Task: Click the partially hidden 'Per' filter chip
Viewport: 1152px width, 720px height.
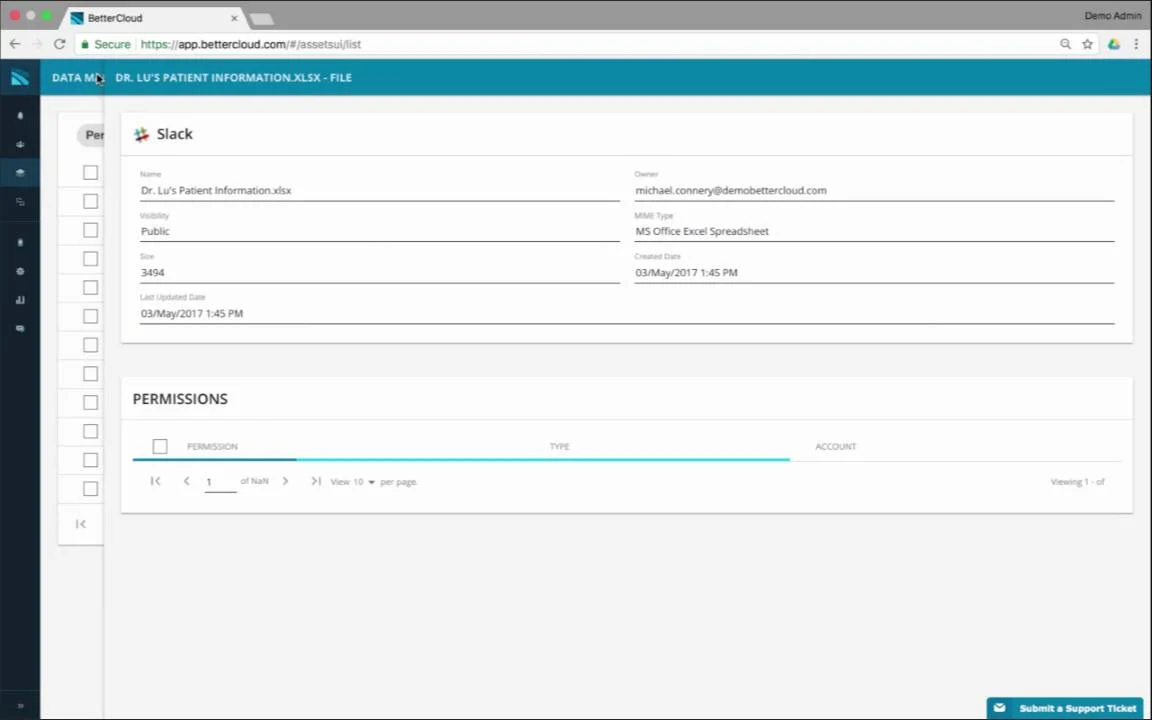Action: click(91, 135)
